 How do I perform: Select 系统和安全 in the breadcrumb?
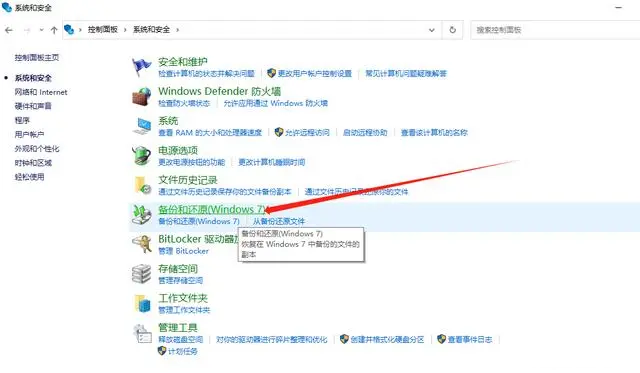[151, 29]
